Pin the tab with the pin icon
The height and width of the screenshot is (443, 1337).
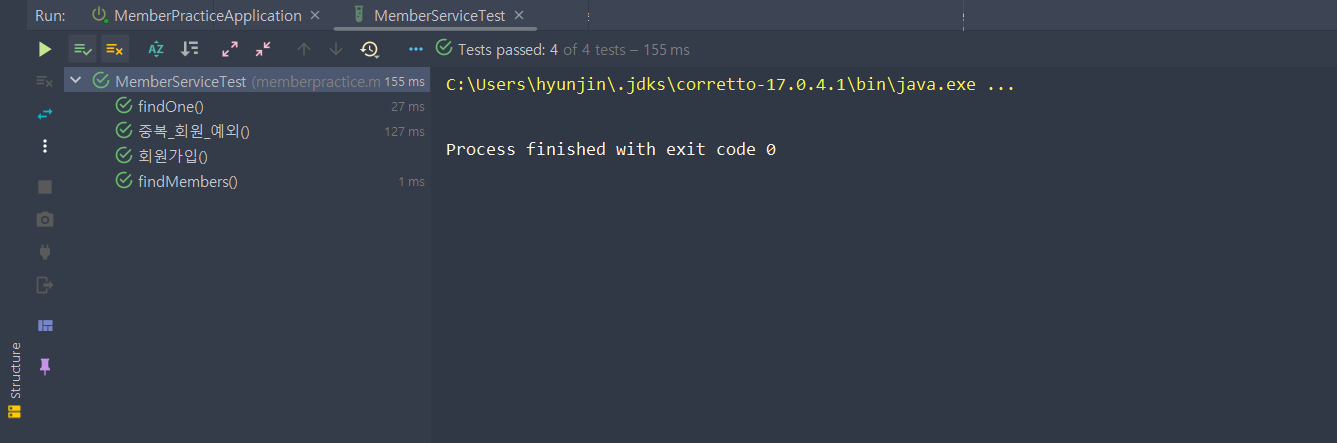pos(44,367)
